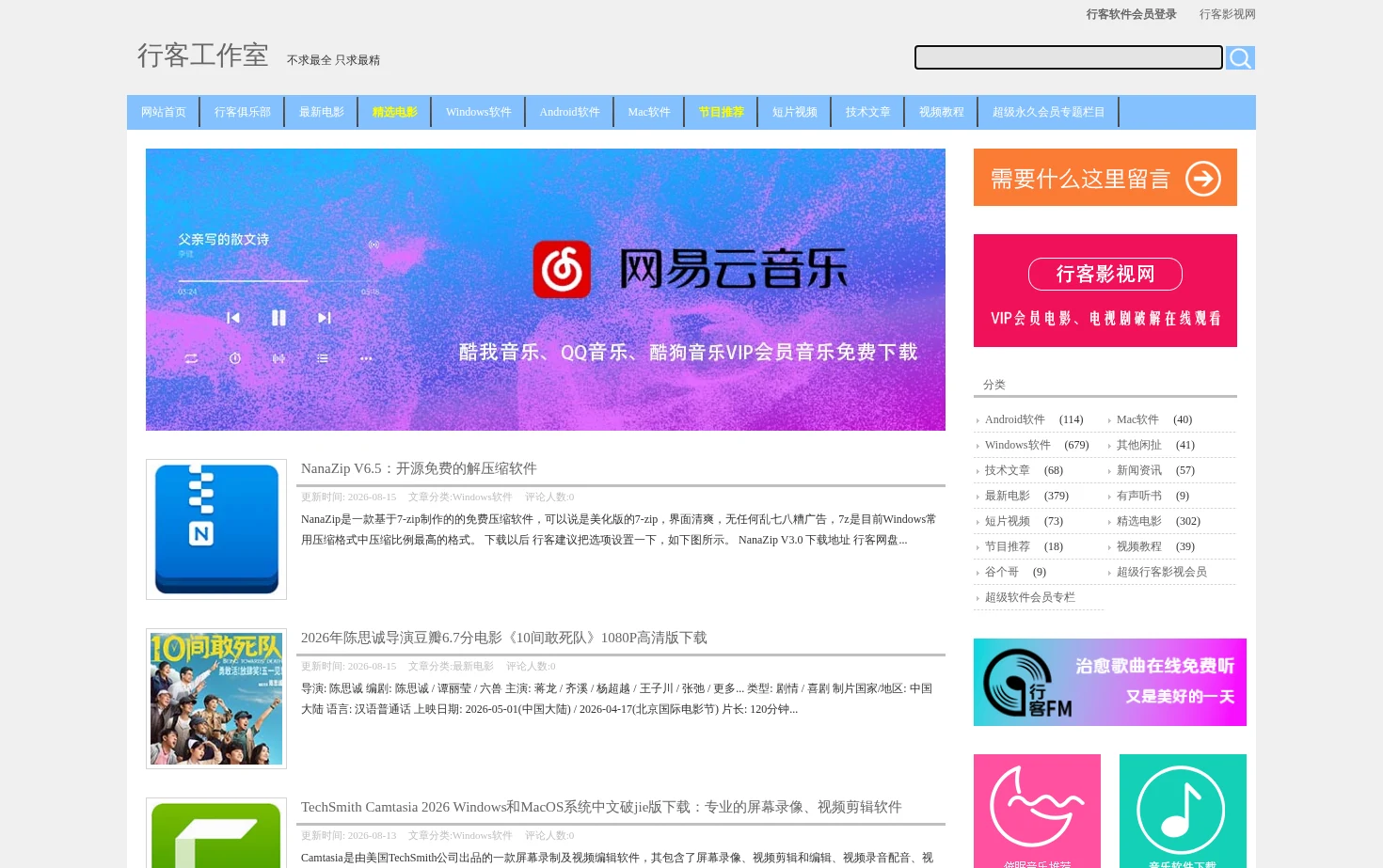Open 短片视频 navigation item
Image resolution: width=1383 pixels, height=868 pixels.
click(795, 112)
